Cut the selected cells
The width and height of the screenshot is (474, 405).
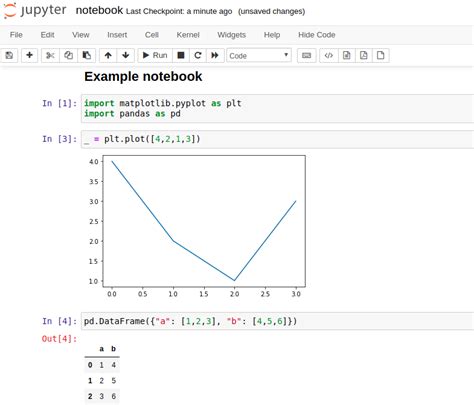pyautogui.click(x=50, y=55)
